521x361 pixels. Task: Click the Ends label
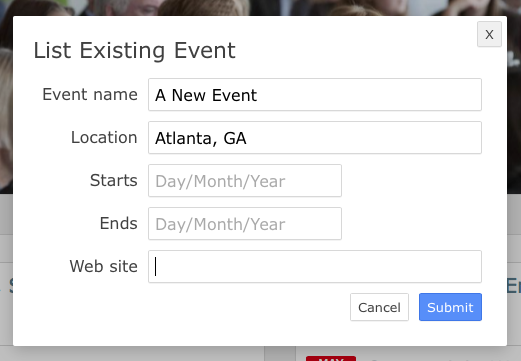pos(118,223)
